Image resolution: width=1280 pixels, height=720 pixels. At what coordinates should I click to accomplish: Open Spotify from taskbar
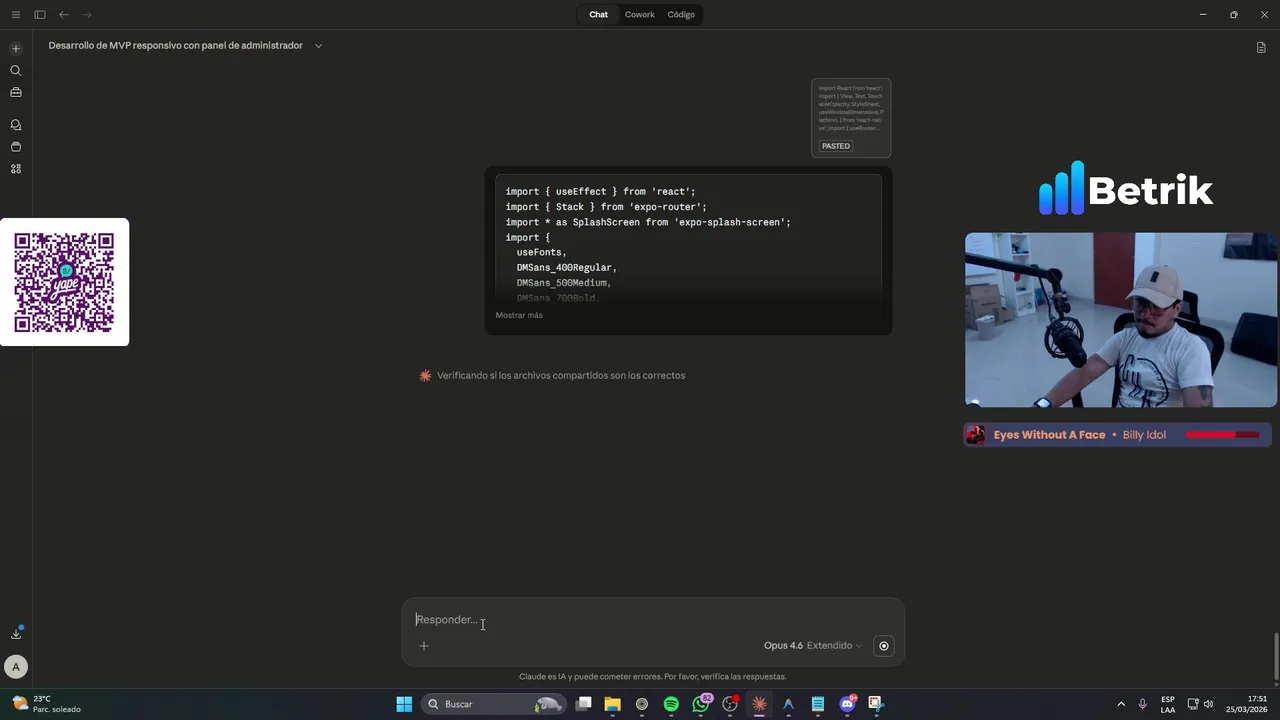(x=671, y=704)
